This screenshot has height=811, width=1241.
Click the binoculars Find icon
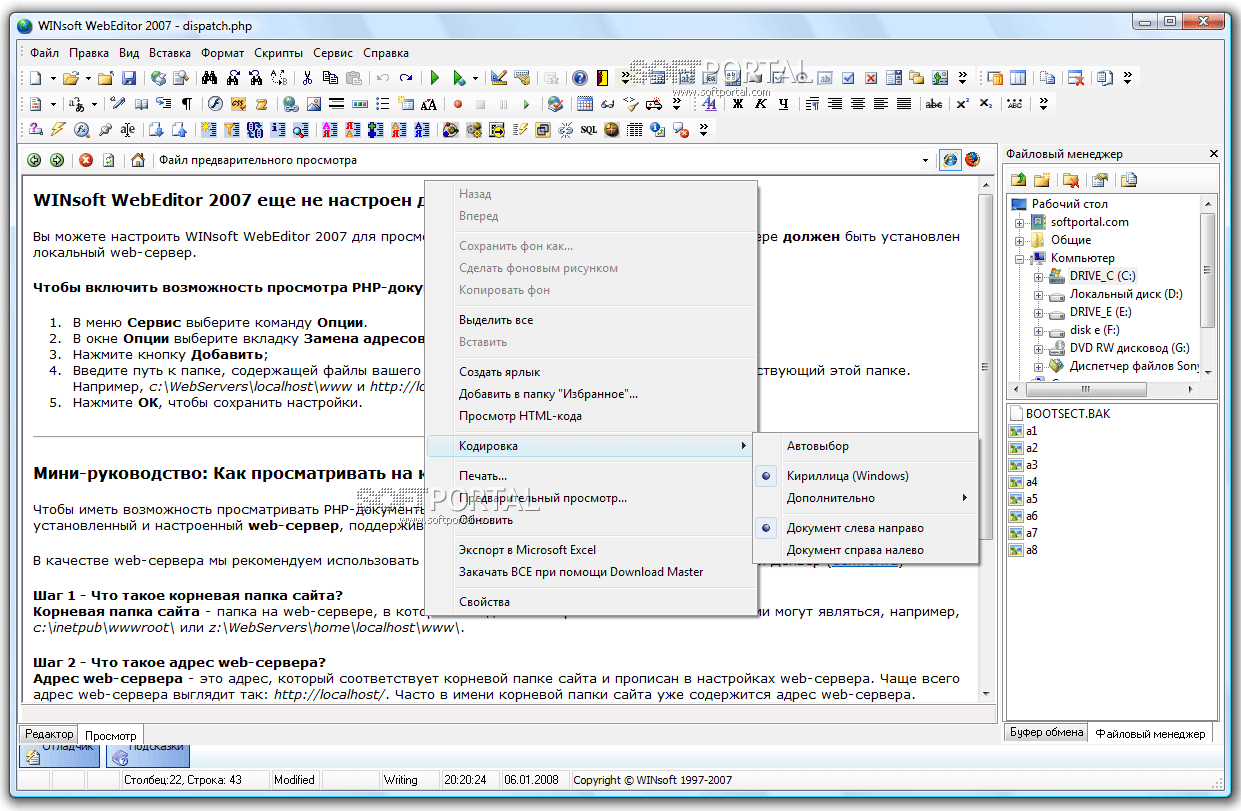pos(209,78)
